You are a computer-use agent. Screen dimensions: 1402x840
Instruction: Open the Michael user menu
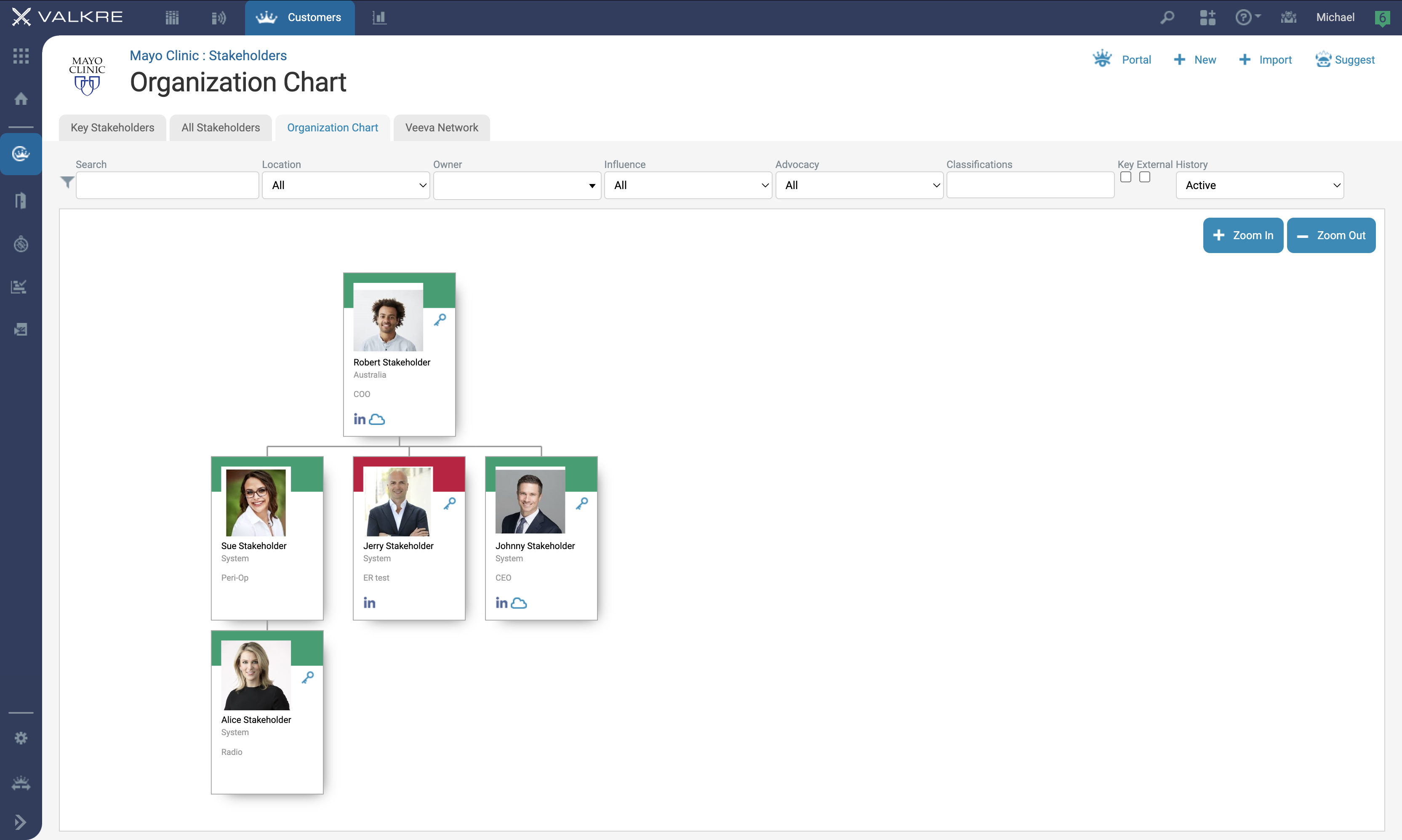point(1335,18)
